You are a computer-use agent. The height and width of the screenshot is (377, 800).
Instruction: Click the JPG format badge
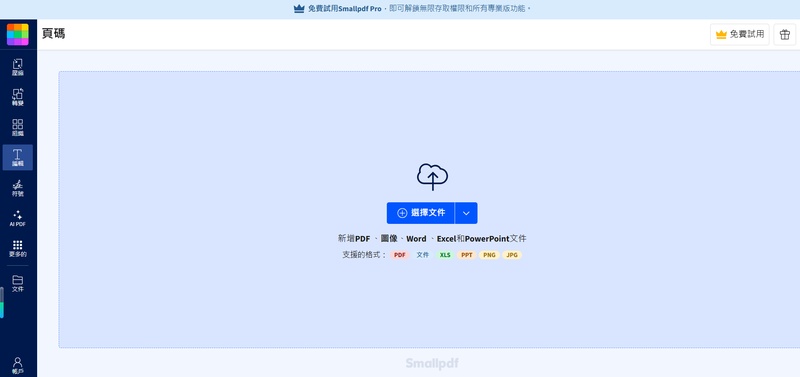coord(512,255)
